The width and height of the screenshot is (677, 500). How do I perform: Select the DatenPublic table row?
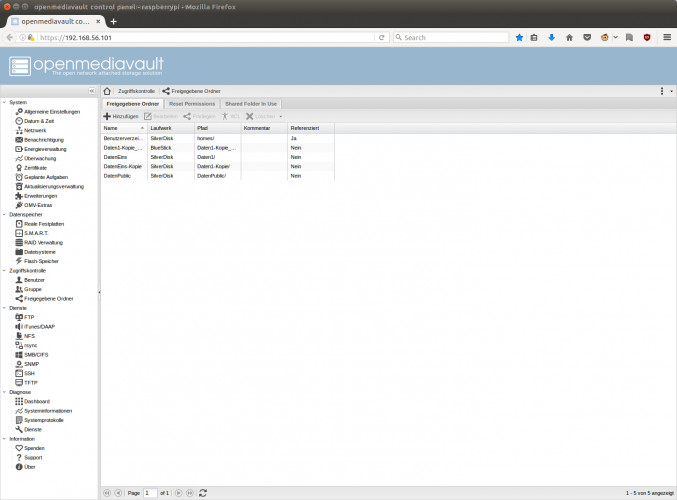[218, 176]
